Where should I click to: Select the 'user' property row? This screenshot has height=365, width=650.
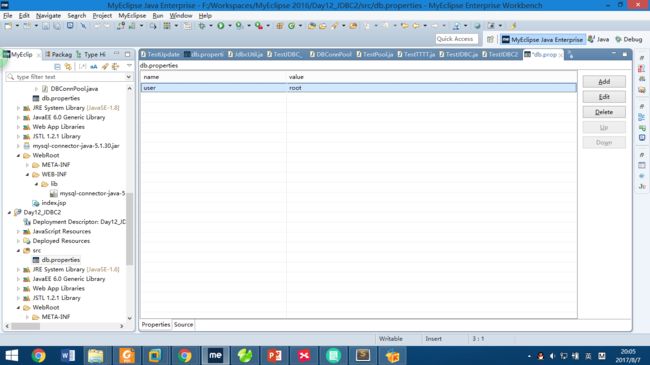[x=359, y=88]
